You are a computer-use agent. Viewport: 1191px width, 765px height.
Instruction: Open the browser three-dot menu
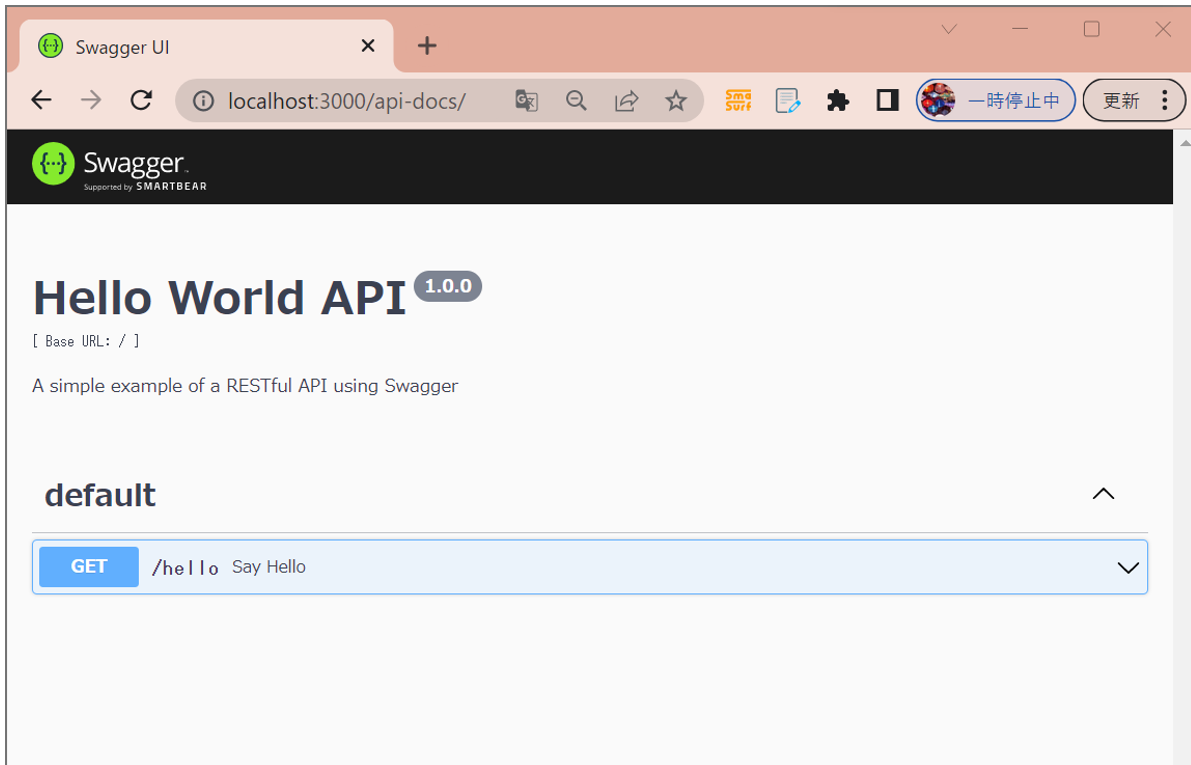pos(1163,100)
